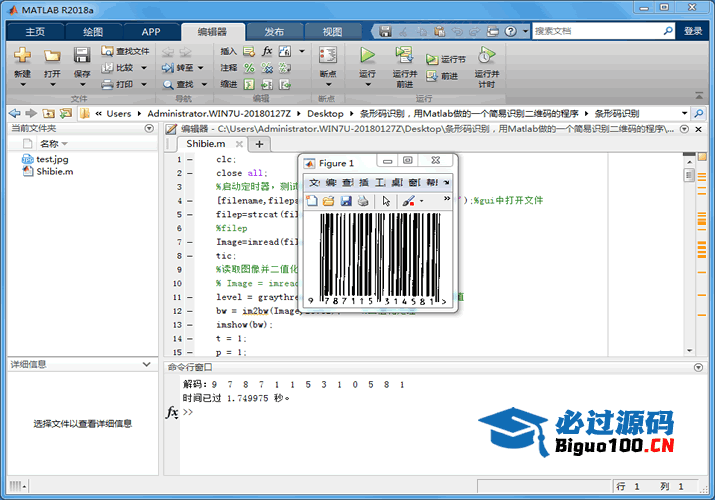The height and width of the screenshot is (500, 715).
Task: Click the Figure 1 brush data tool
Action: pyautogui.click(x=409, y=201)
